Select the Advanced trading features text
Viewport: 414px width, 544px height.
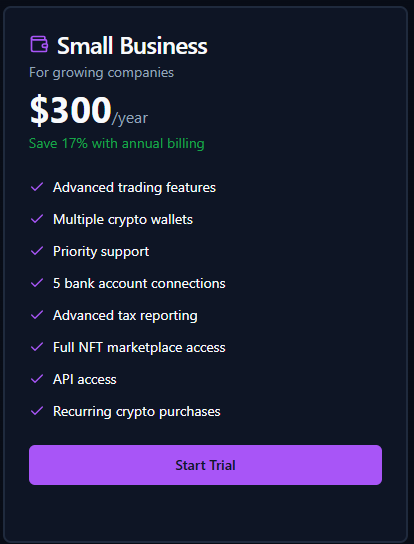pos(134,187)
